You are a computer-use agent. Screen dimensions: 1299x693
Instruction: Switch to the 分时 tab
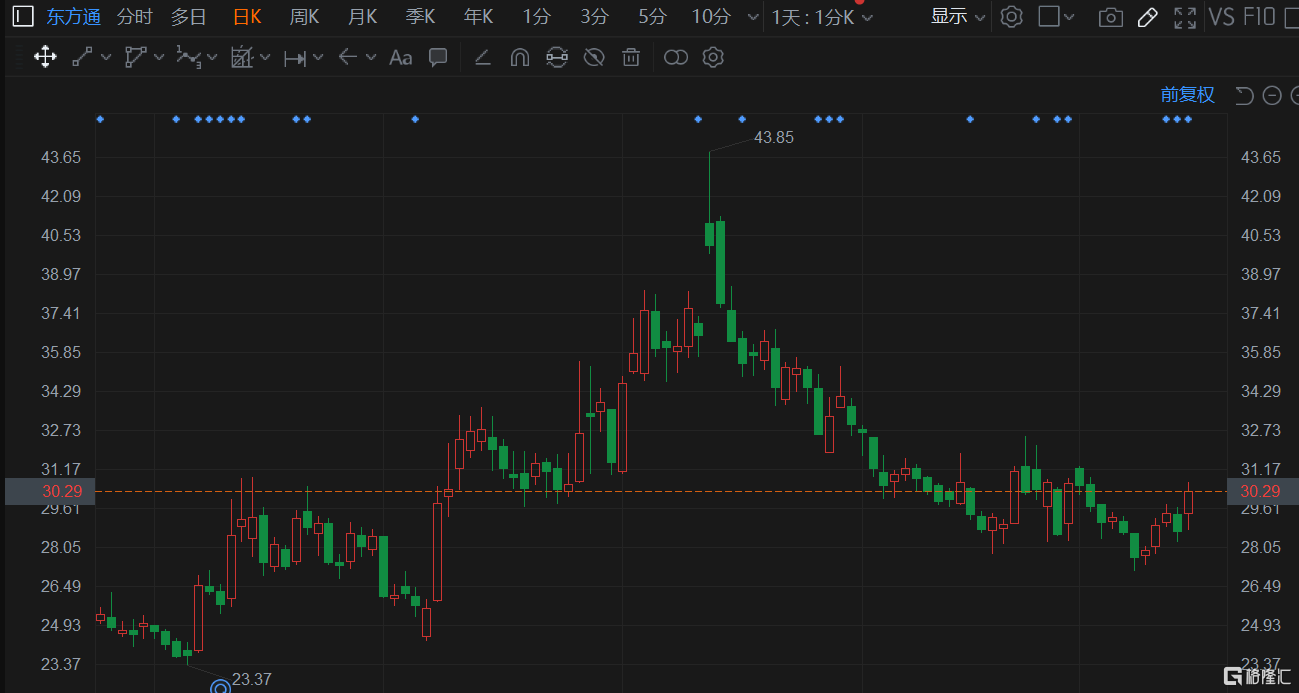pos(135,16)
